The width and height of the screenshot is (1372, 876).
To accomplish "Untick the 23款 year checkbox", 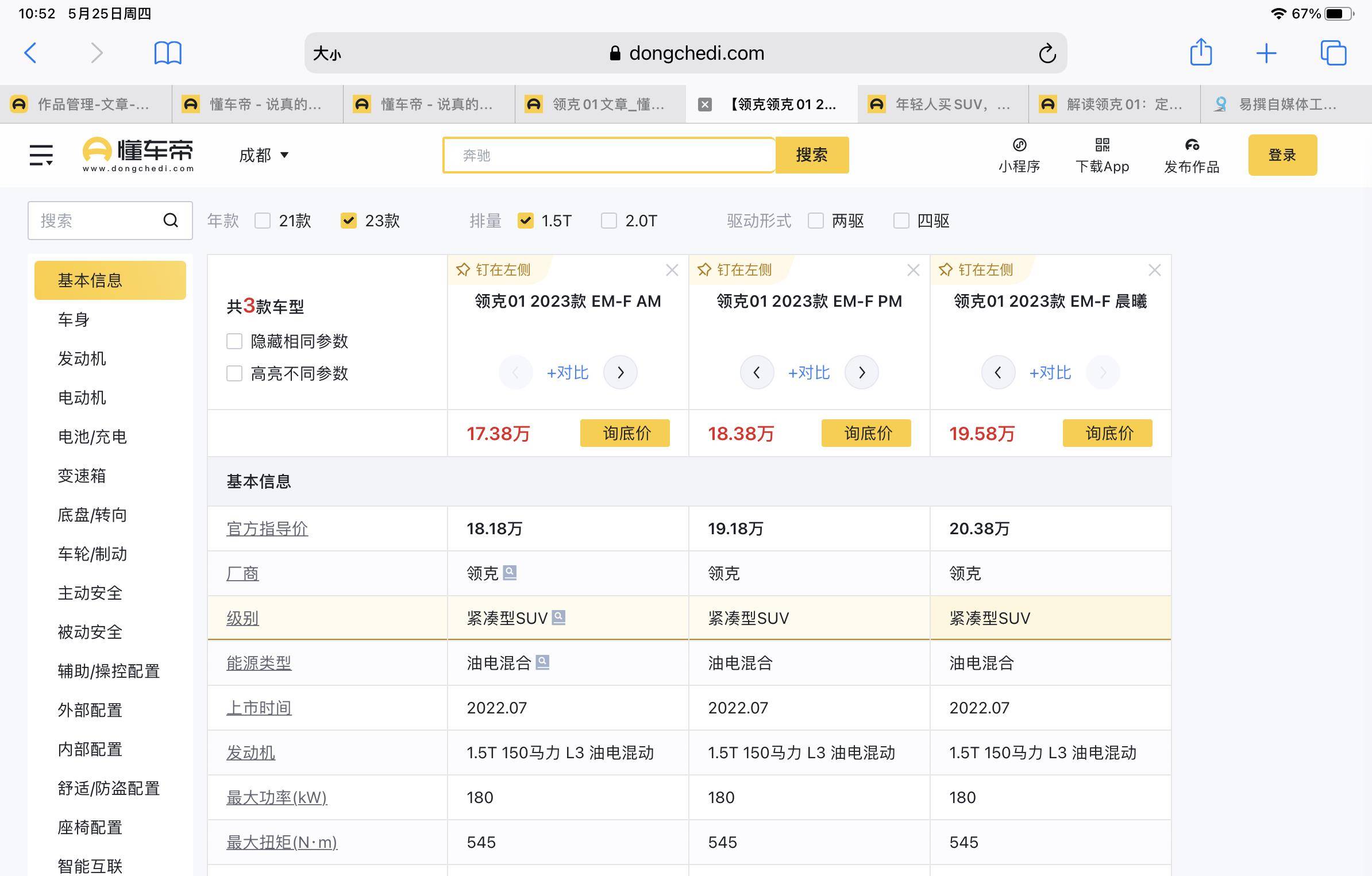I will coord(348,221).
